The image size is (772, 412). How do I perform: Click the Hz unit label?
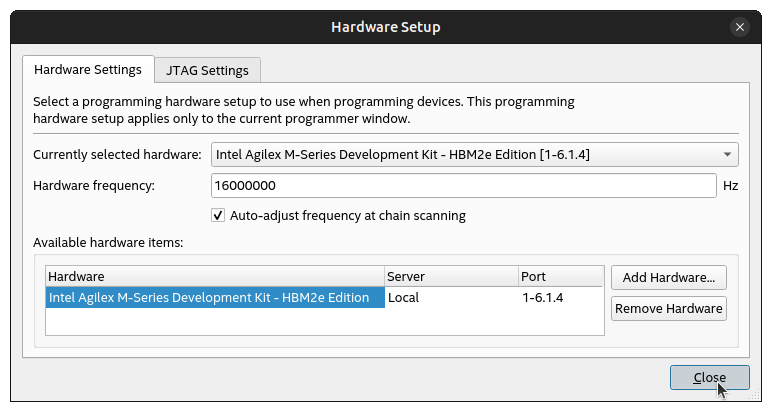[x=730, y=186]
